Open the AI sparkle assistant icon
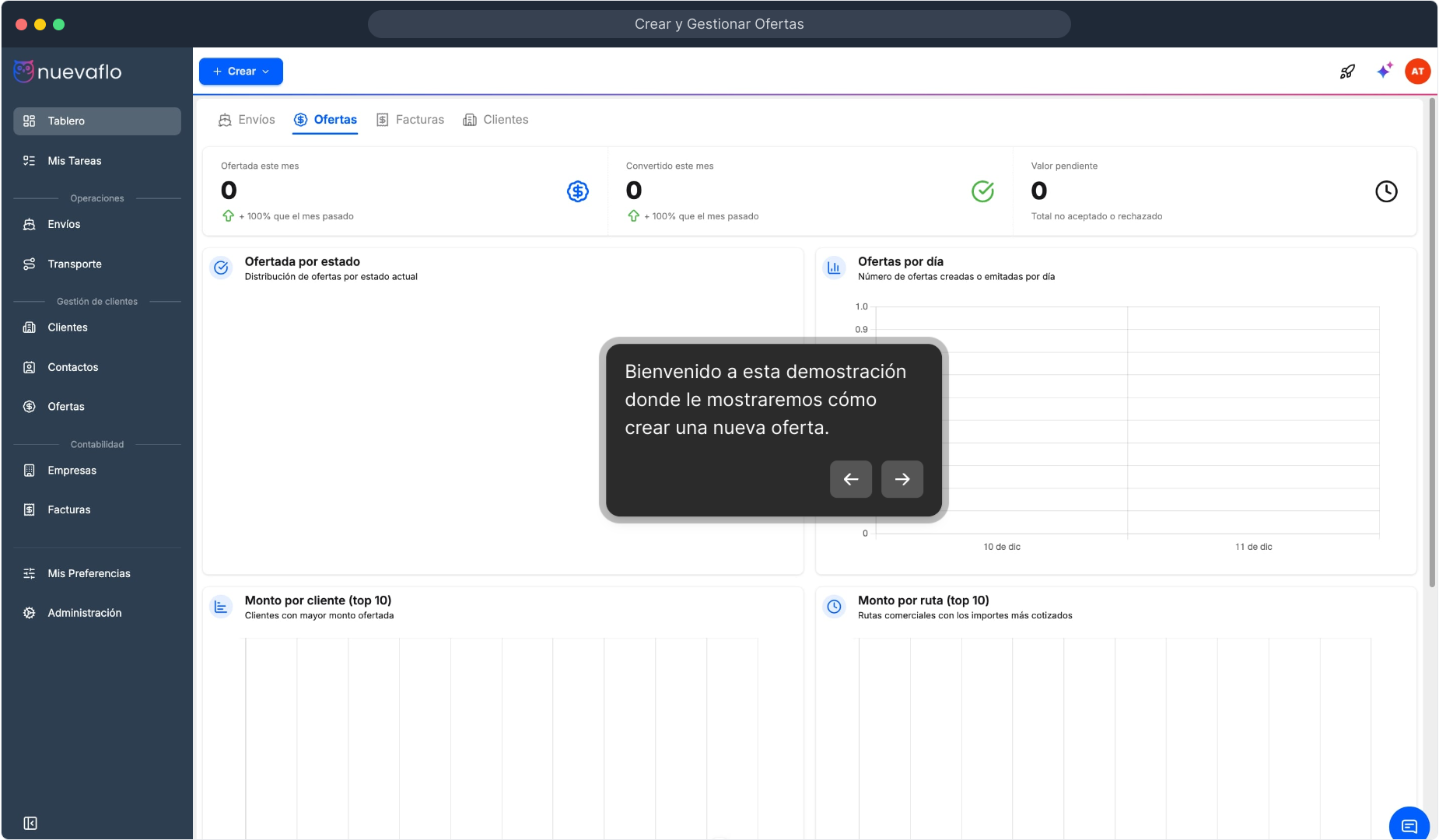The width and height of the screenshot is (1439, 840). click(x=1384, y=71)
